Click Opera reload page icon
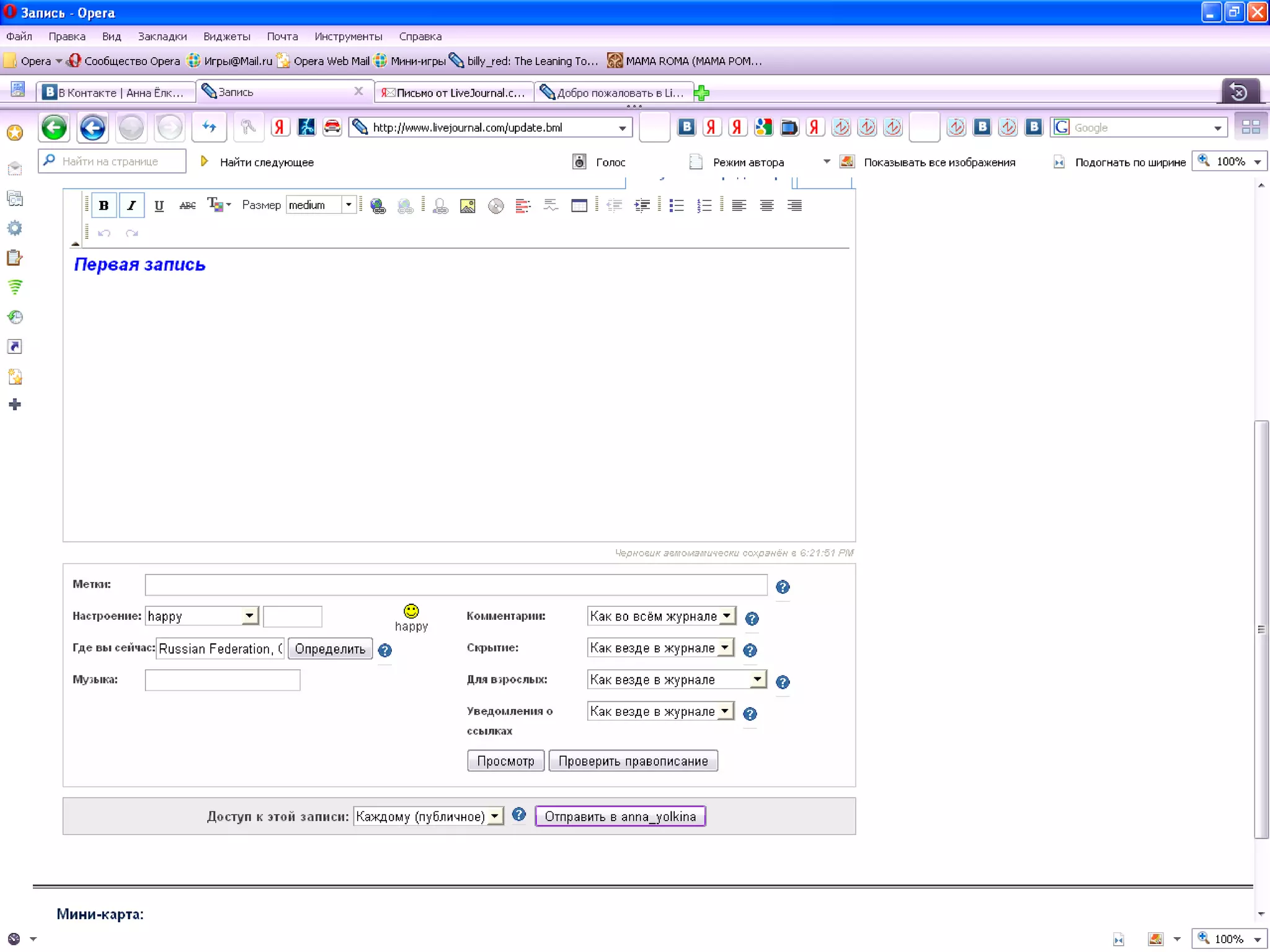This screenshot has height=952, width=1270. [x=209, y=128]
